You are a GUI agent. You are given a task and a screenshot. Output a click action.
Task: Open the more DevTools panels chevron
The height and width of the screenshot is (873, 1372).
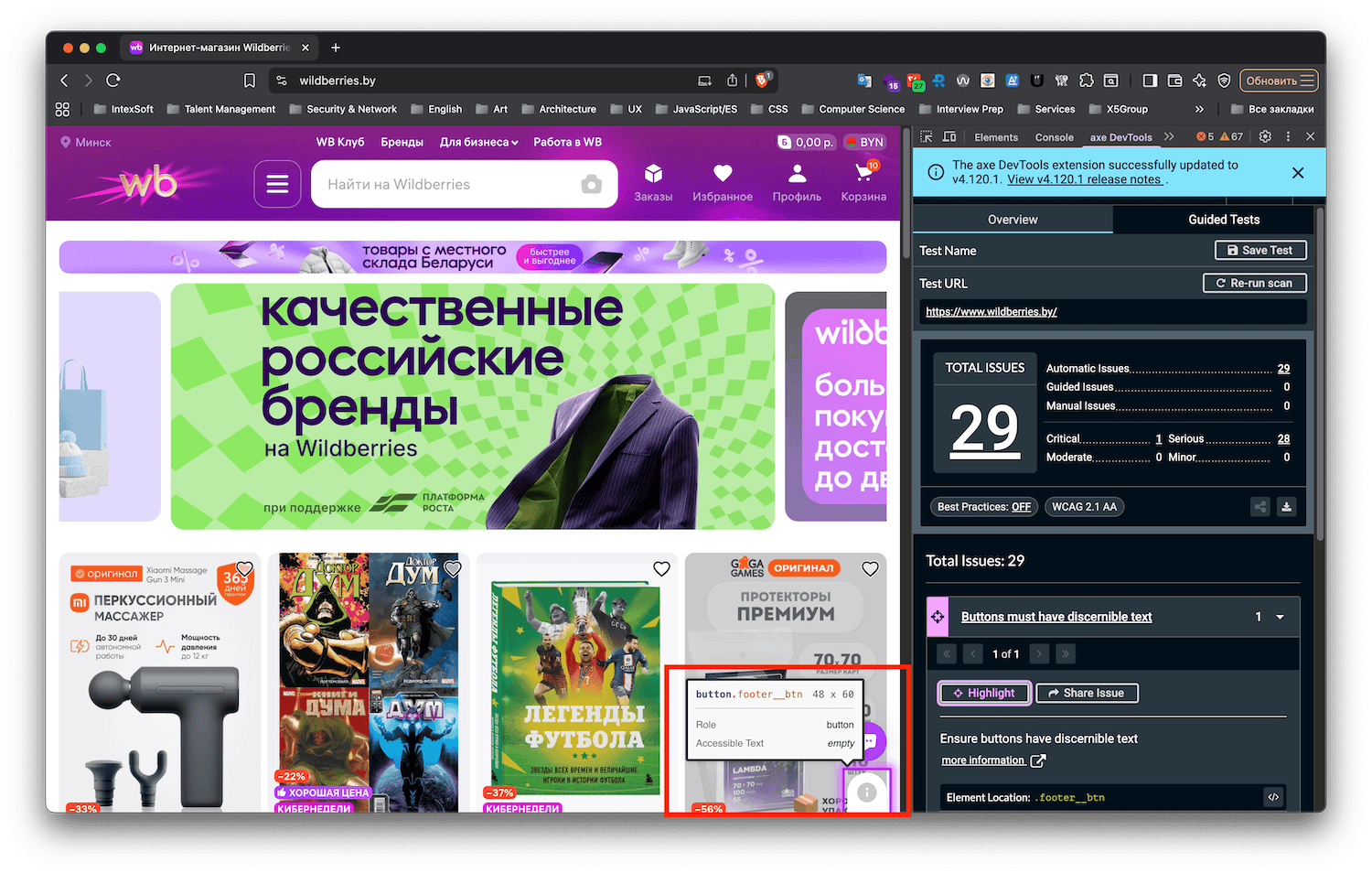pyautogui.click(x=1170, y=136)
